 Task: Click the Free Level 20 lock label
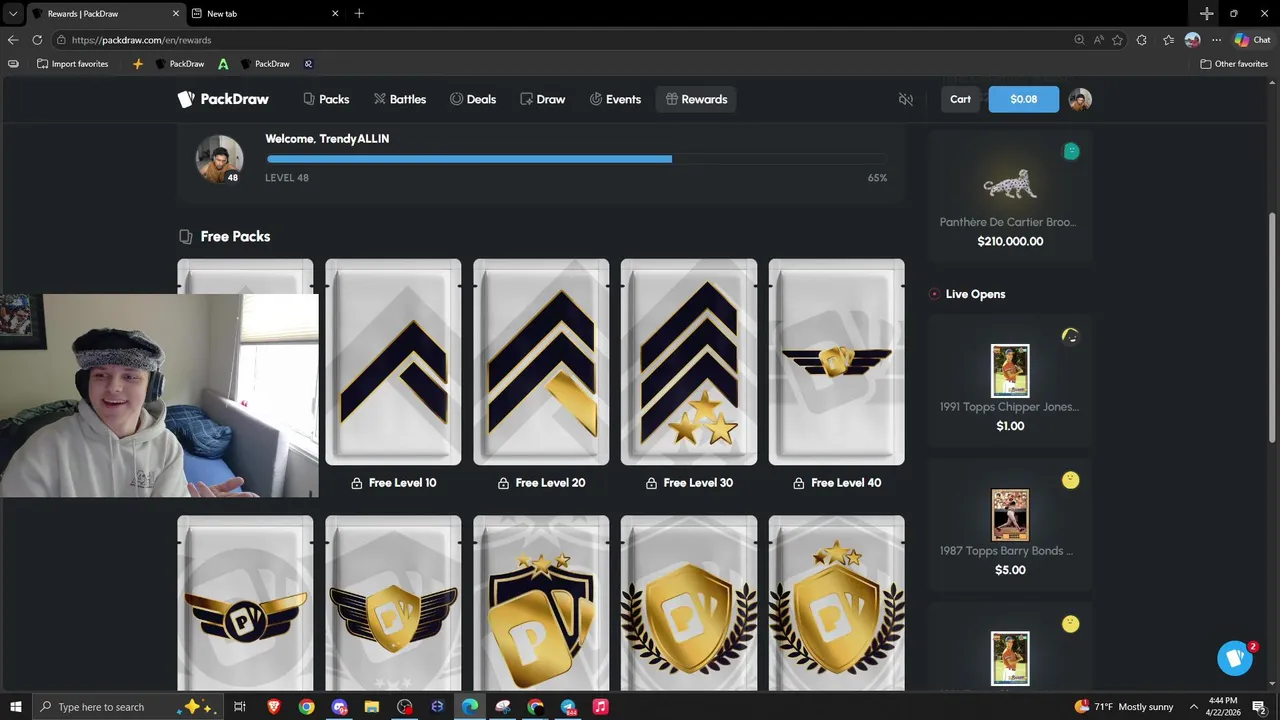pos(541,483)
